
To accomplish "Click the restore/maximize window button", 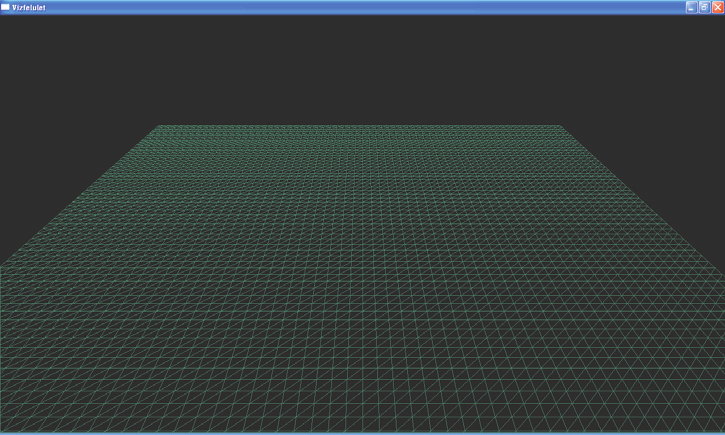I will [x=705, y=7].
